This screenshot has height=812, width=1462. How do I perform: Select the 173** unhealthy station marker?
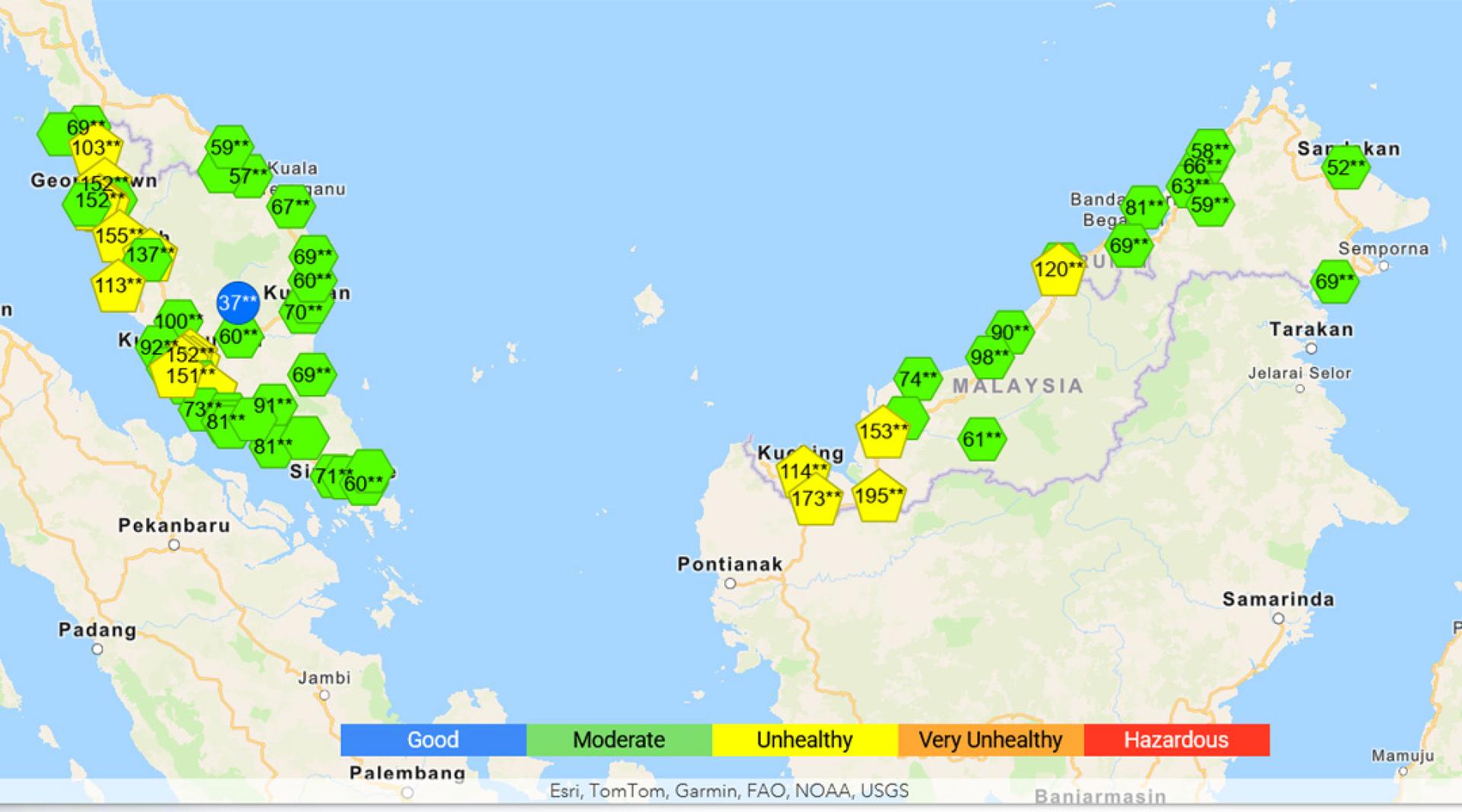816,499
